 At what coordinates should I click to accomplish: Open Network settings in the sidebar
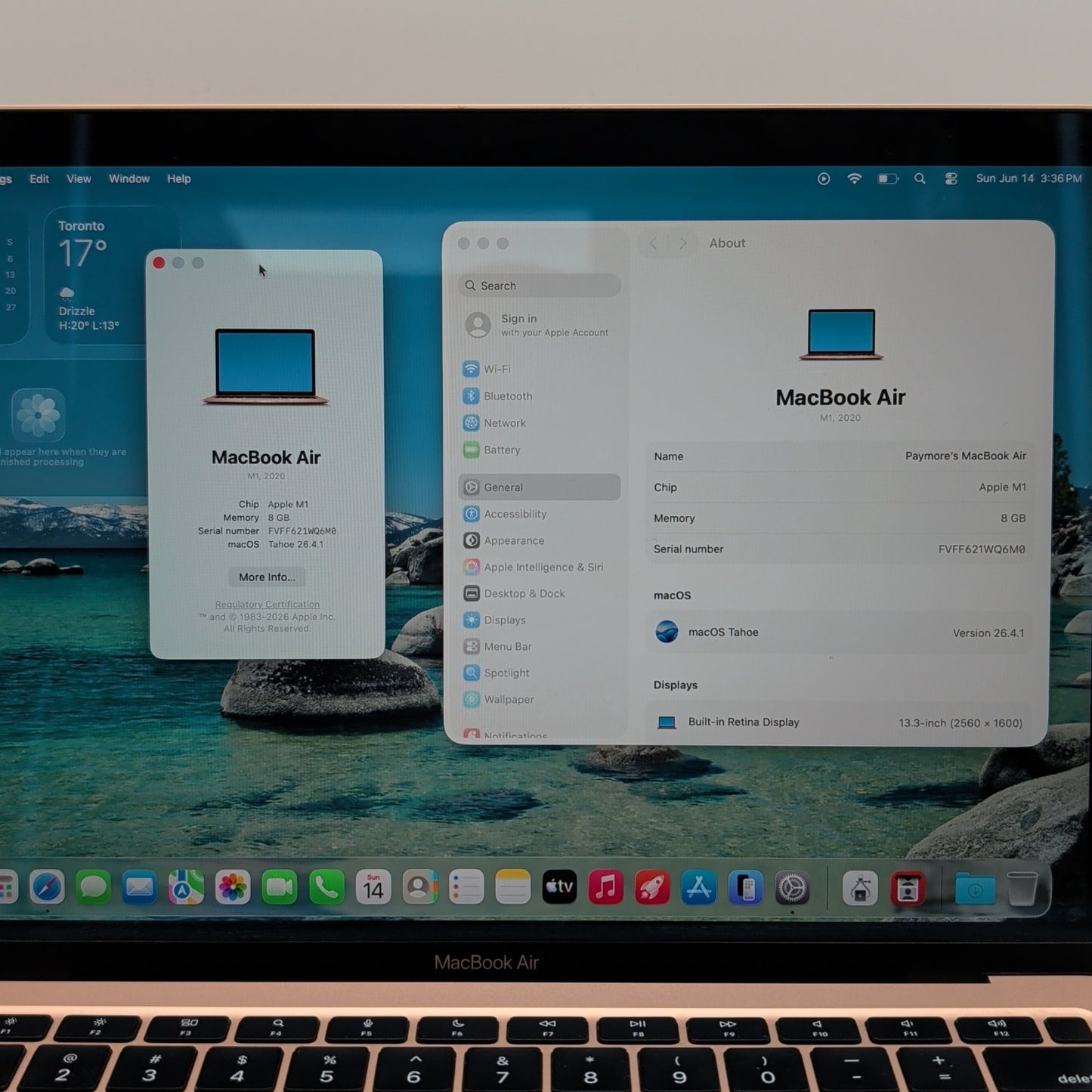point(540,423)
